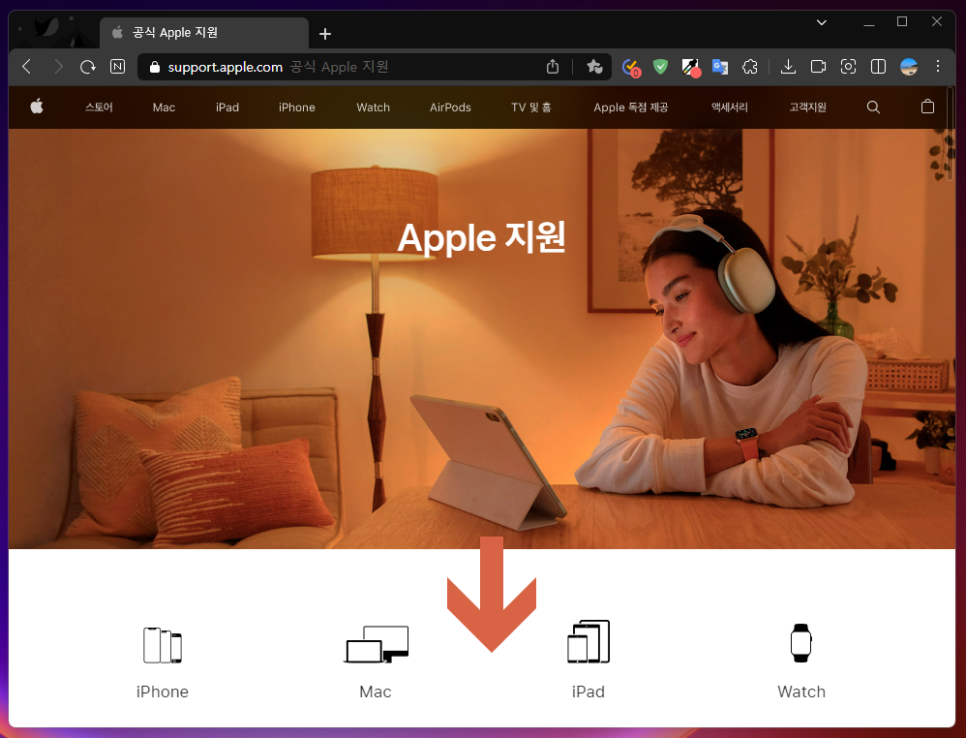The image size is (966, 738).
Task: Open the shopping bag icon
Action: (x=927, y=107)
